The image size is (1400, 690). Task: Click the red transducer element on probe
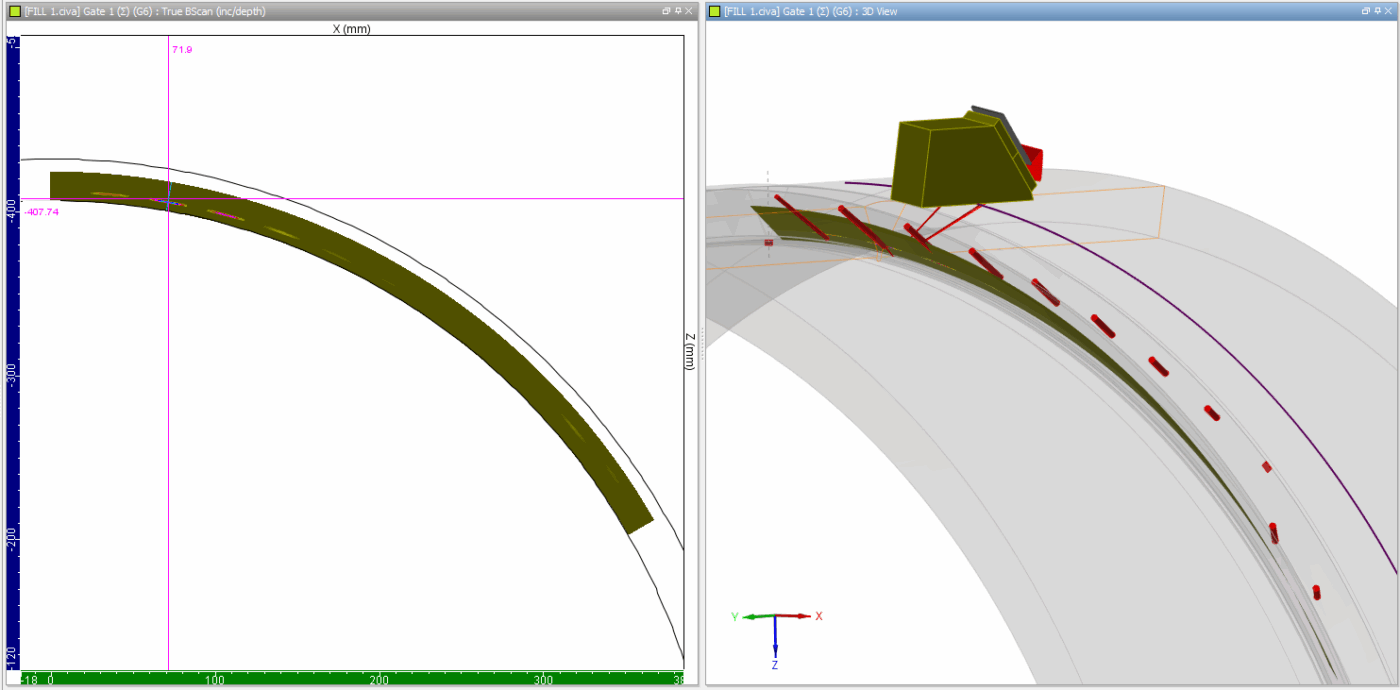coord(1032,163)
